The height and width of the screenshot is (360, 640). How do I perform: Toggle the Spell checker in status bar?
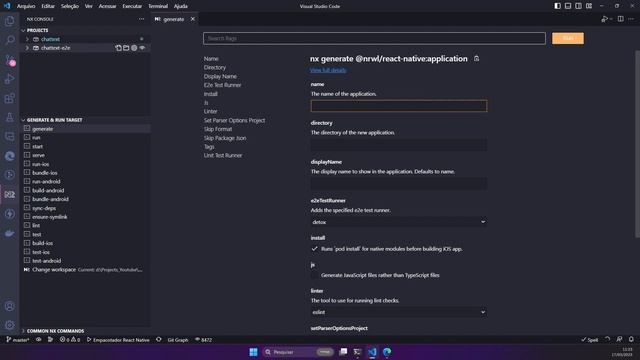[589, 340]
